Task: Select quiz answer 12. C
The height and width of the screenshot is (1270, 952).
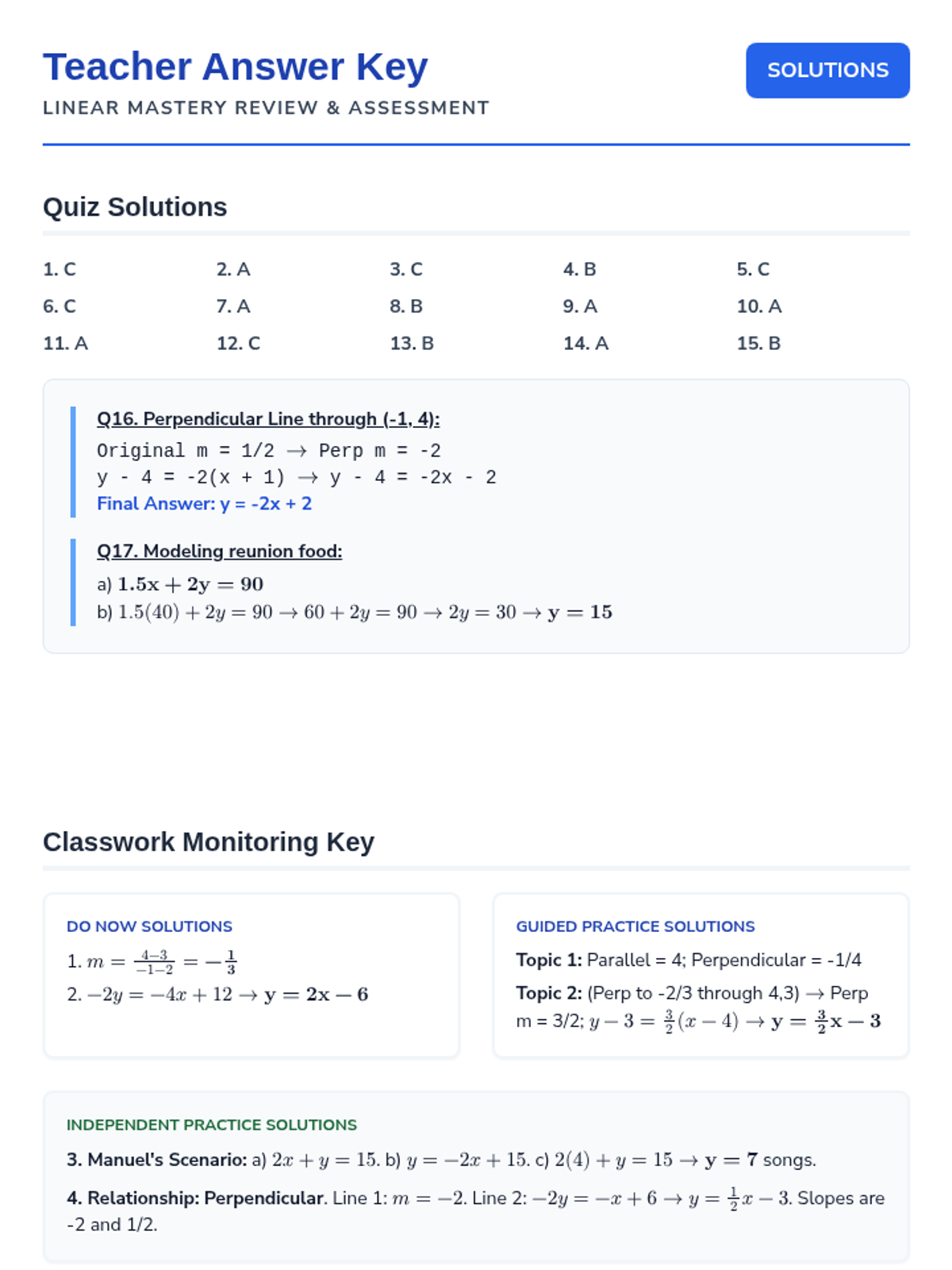Action: coord(239,344)
